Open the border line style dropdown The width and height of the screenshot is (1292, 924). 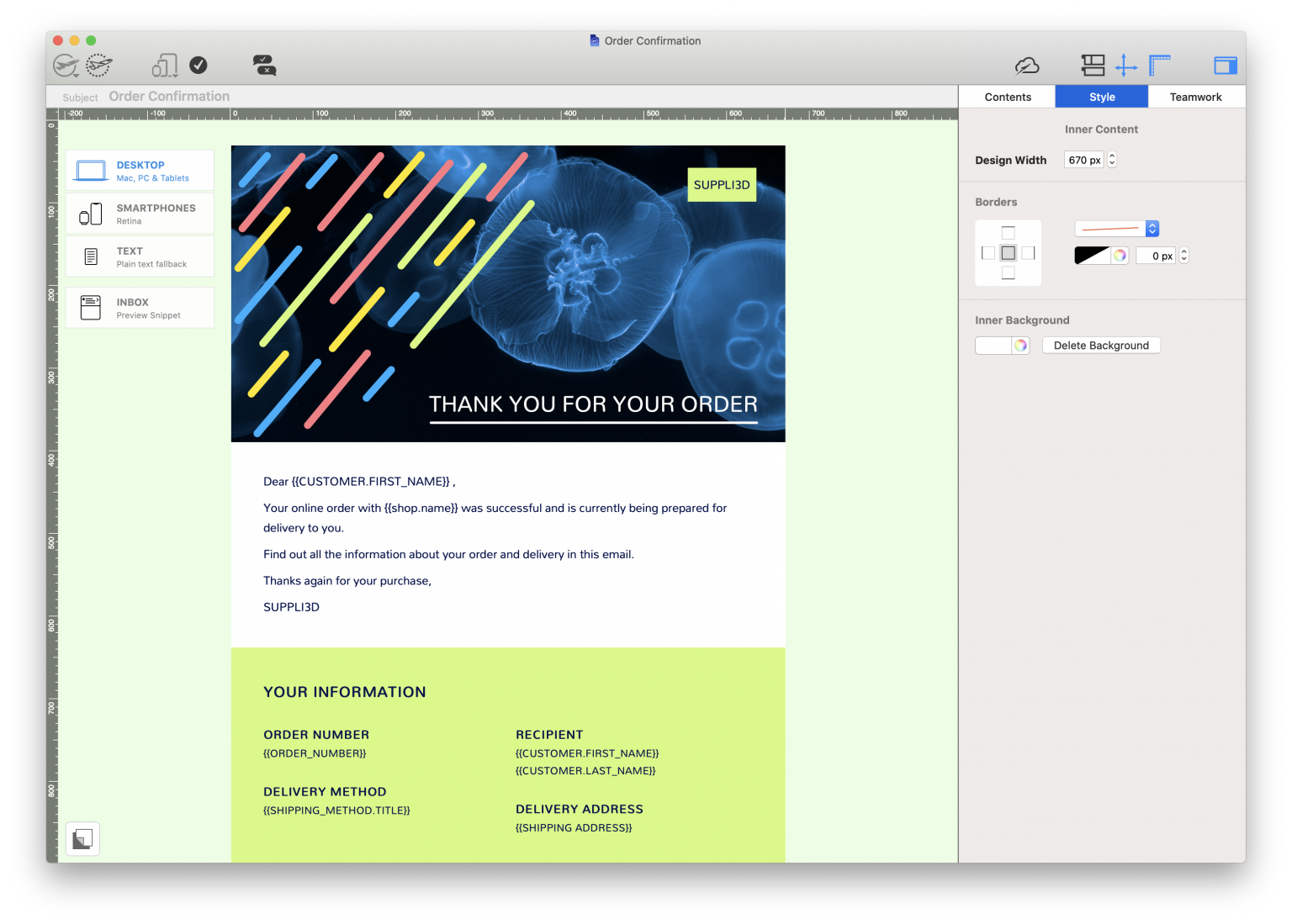1152,228
